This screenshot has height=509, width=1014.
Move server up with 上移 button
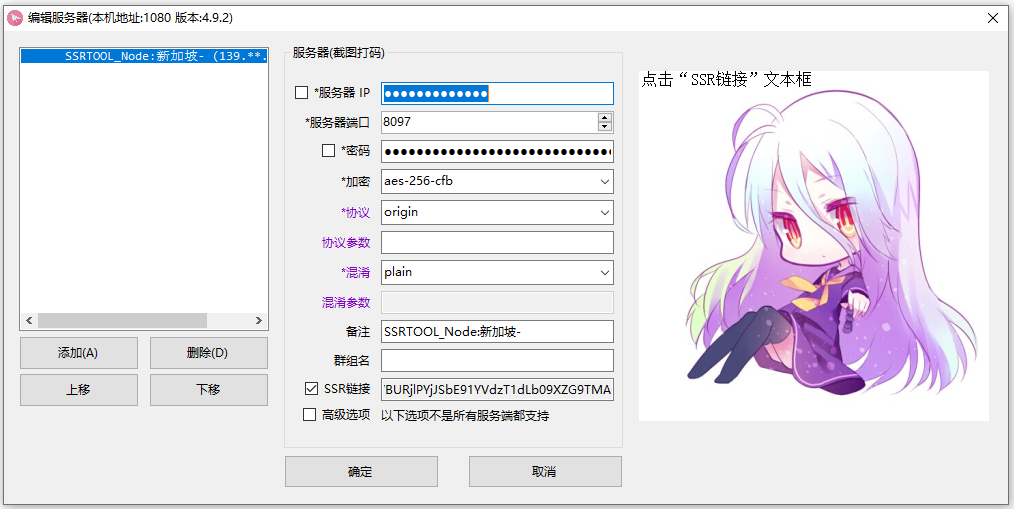click(x=79, y=390)
